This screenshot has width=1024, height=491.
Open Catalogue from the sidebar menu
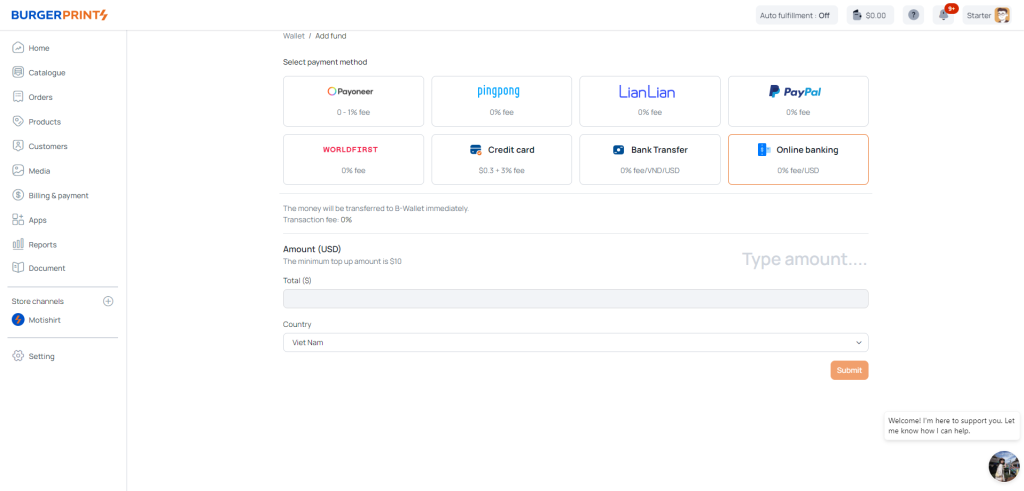point(46,72)
